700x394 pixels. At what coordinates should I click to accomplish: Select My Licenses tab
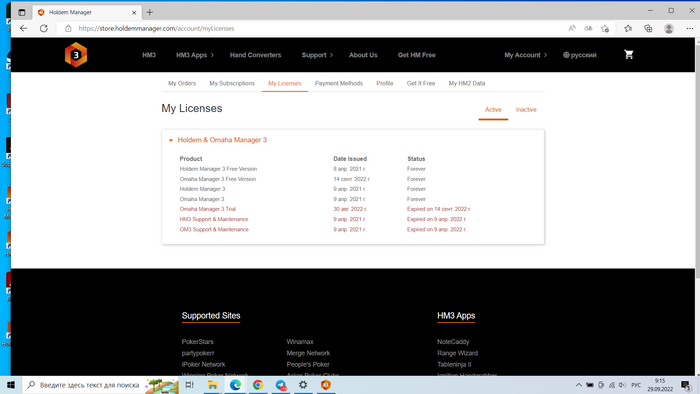point(284,83)
